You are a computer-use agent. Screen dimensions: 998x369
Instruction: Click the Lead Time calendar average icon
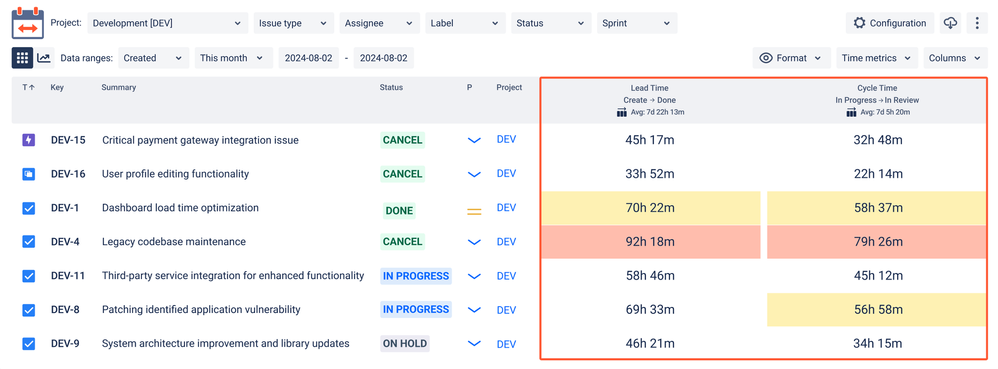coord(622,113)
